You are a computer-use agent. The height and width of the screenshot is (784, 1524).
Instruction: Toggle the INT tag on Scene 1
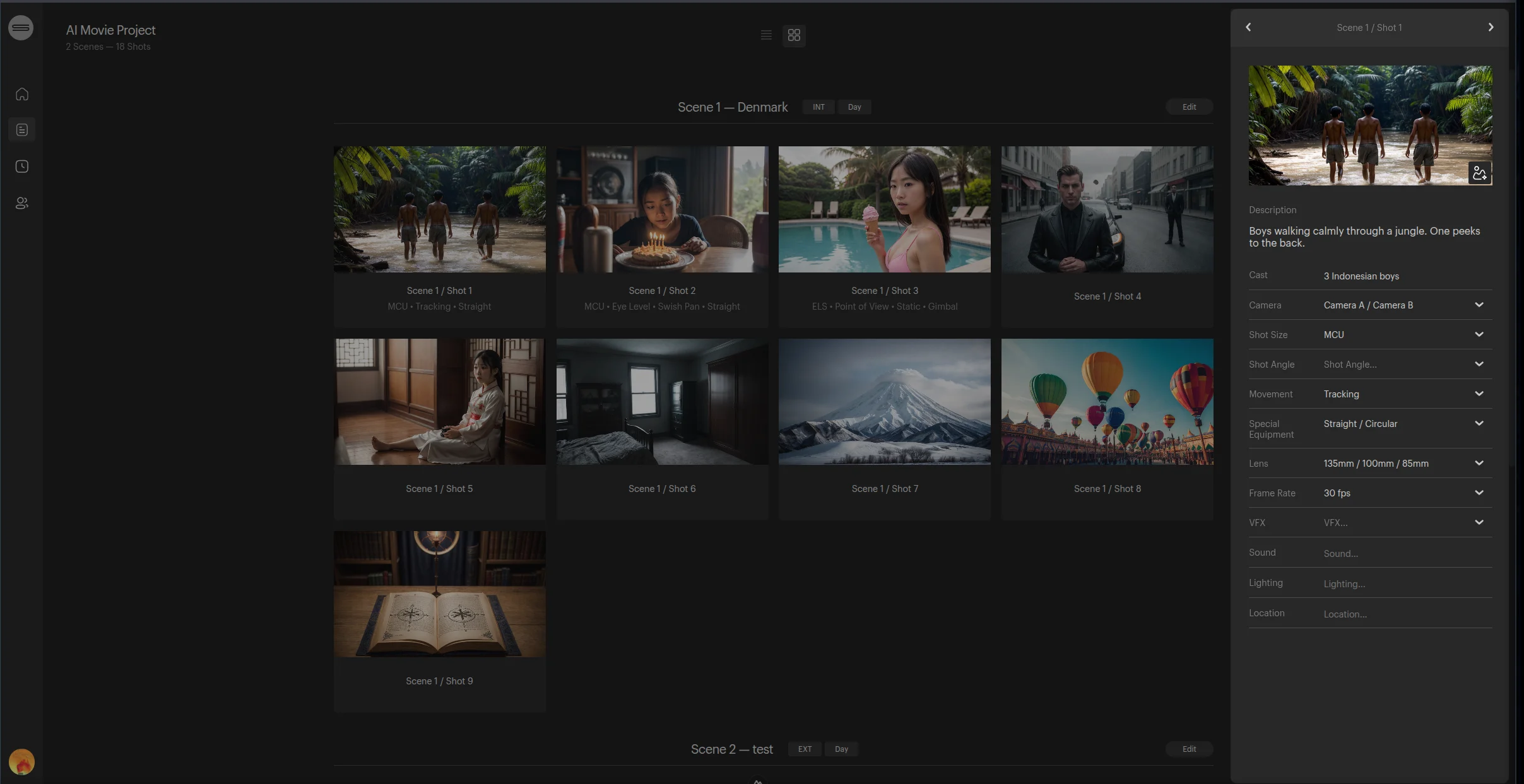point(818,107)
